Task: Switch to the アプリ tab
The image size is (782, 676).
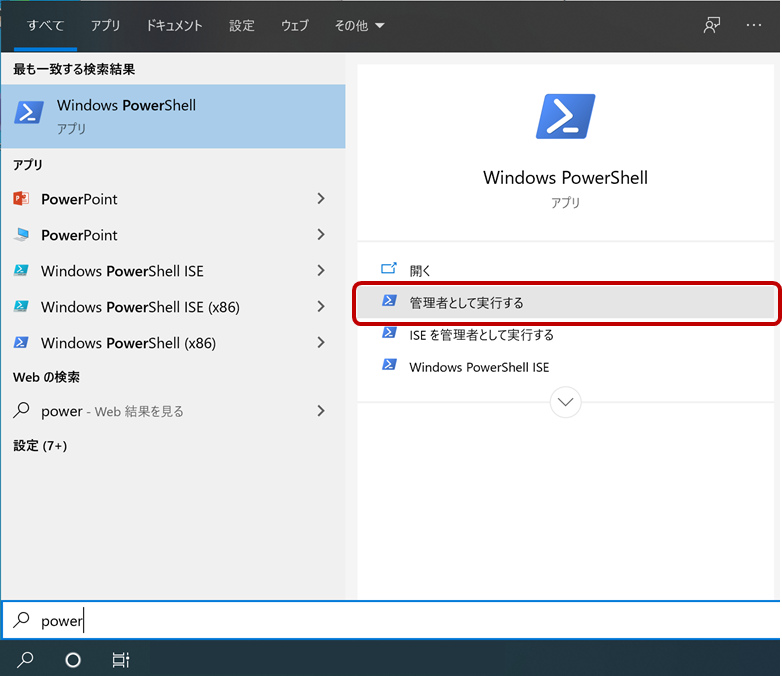Action: tap(105, 25)
